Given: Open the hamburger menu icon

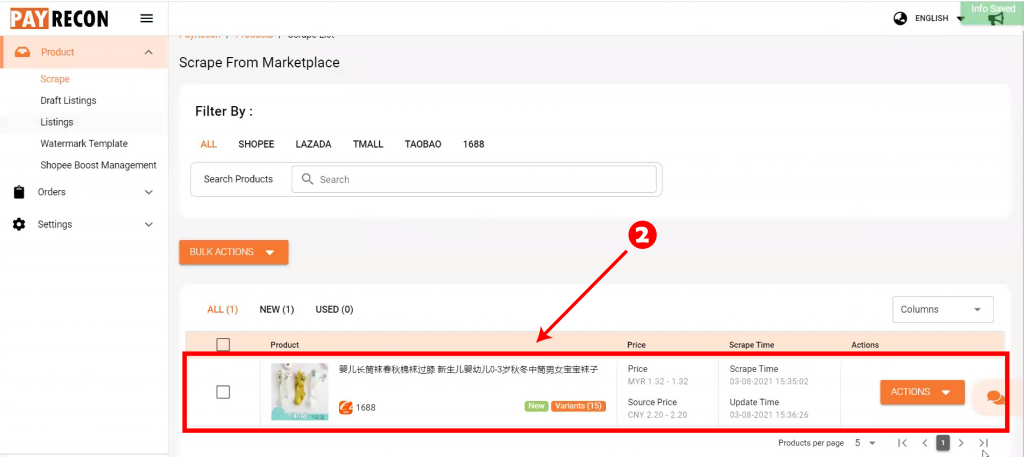Looking at the screenshot, I should (x=147, y=18).
